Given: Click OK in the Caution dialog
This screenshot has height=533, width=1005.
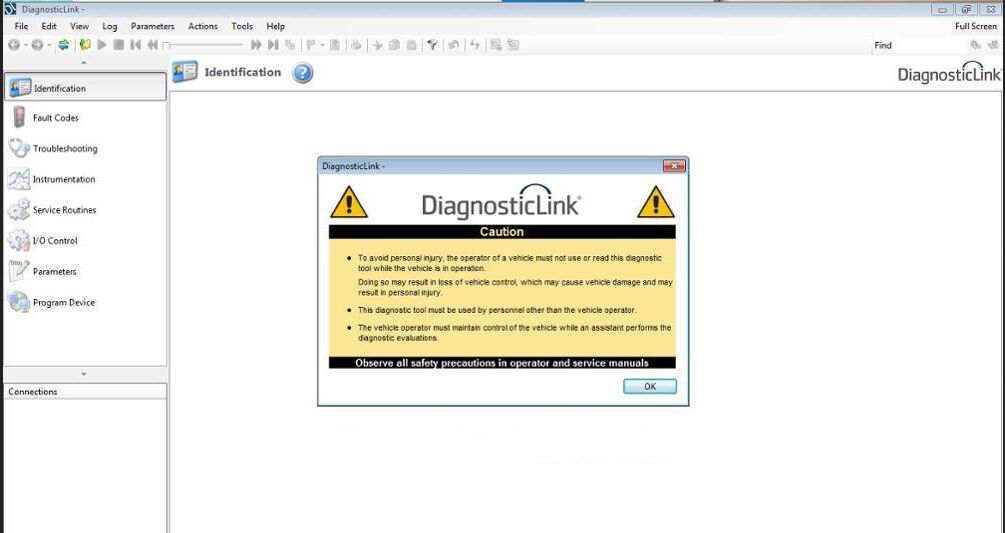Looking at the screenshot, I should (650, 386).
